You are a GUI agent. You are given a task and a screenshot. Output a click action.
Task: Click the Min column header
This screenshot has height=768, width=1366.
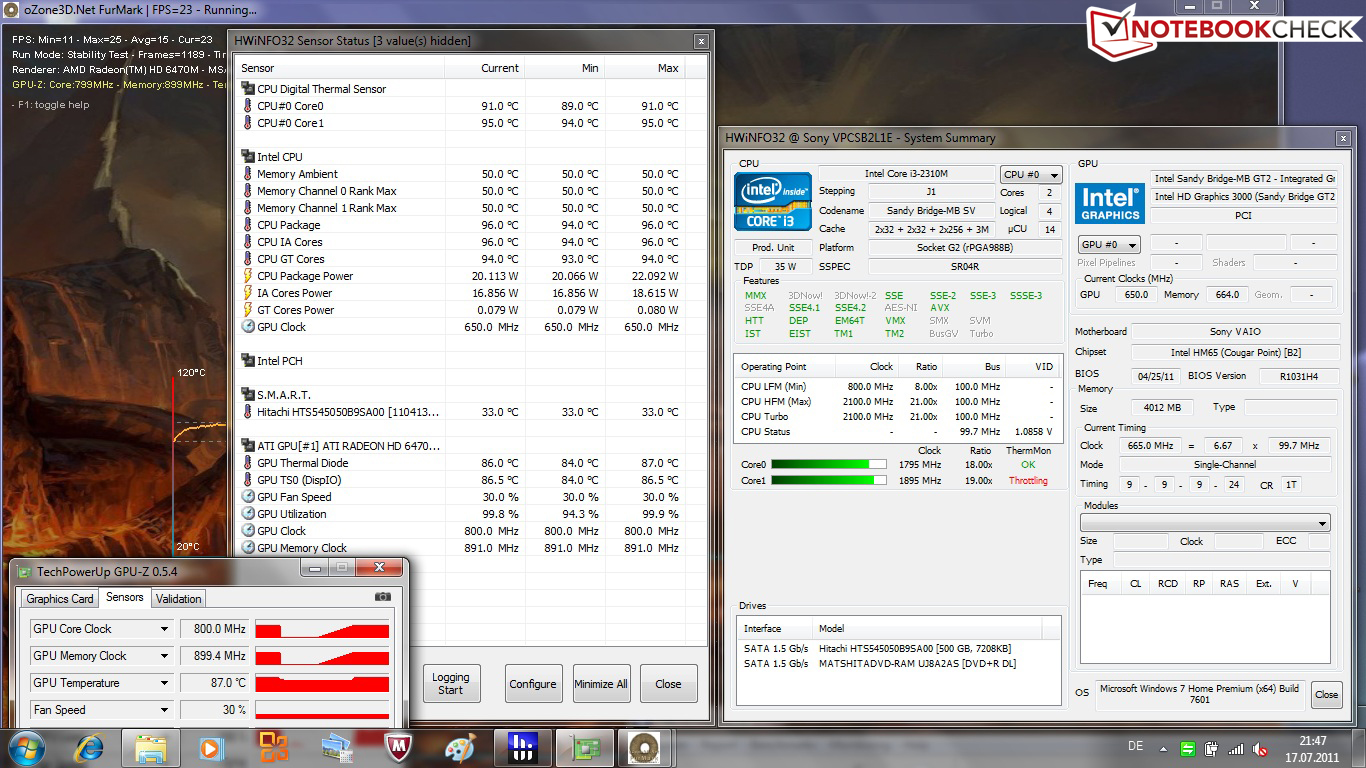point(565,68)
